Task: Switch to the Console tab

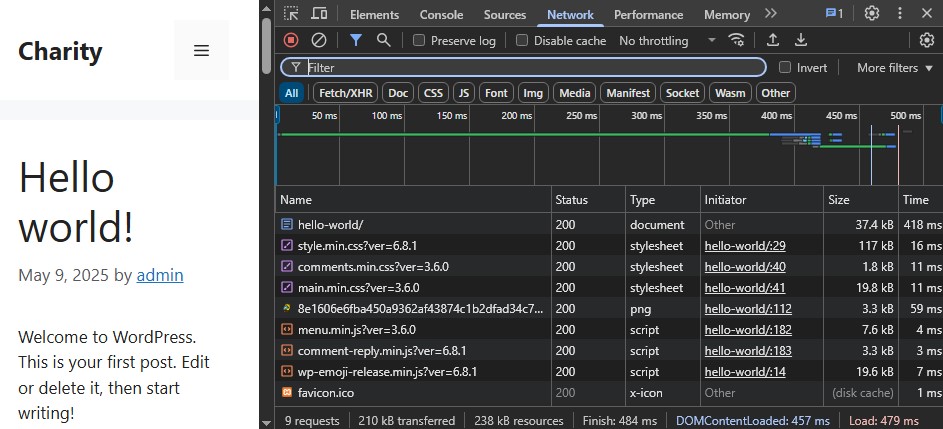Action: click(441, 15)
